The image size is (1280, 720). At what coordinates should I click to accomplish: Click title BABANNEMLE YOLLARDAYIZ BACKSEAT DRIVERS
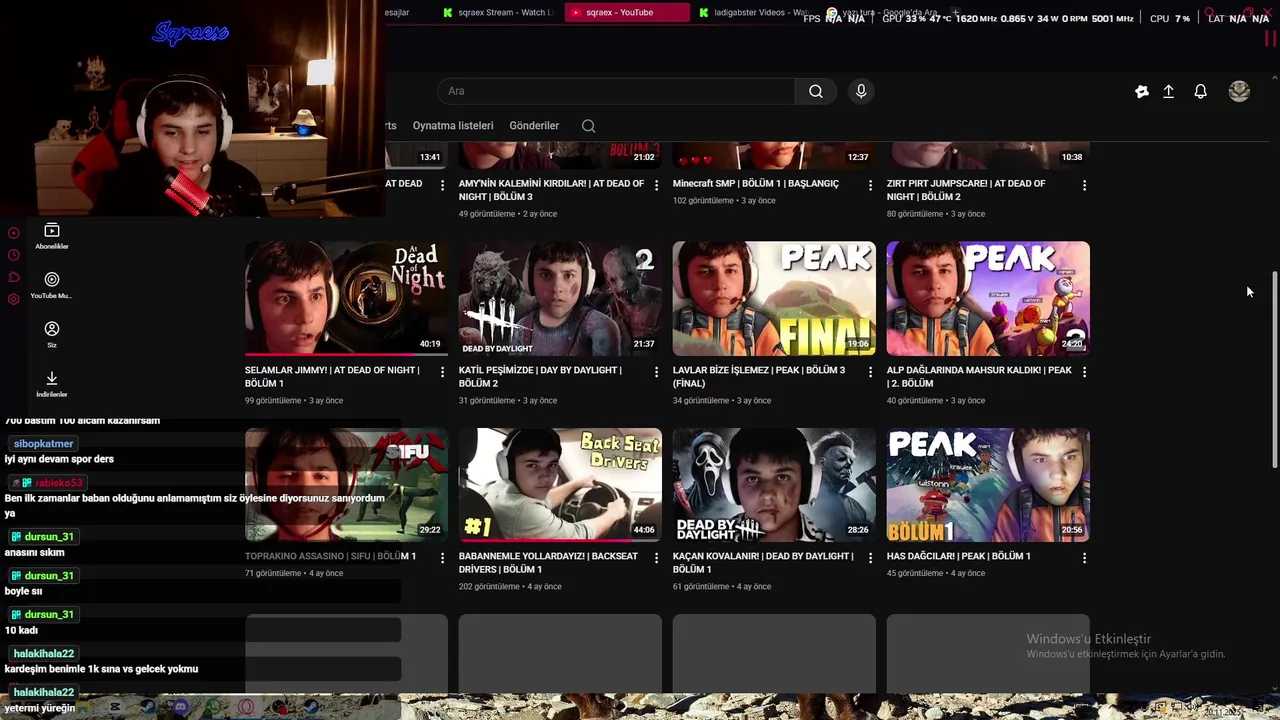coord(548,563)
